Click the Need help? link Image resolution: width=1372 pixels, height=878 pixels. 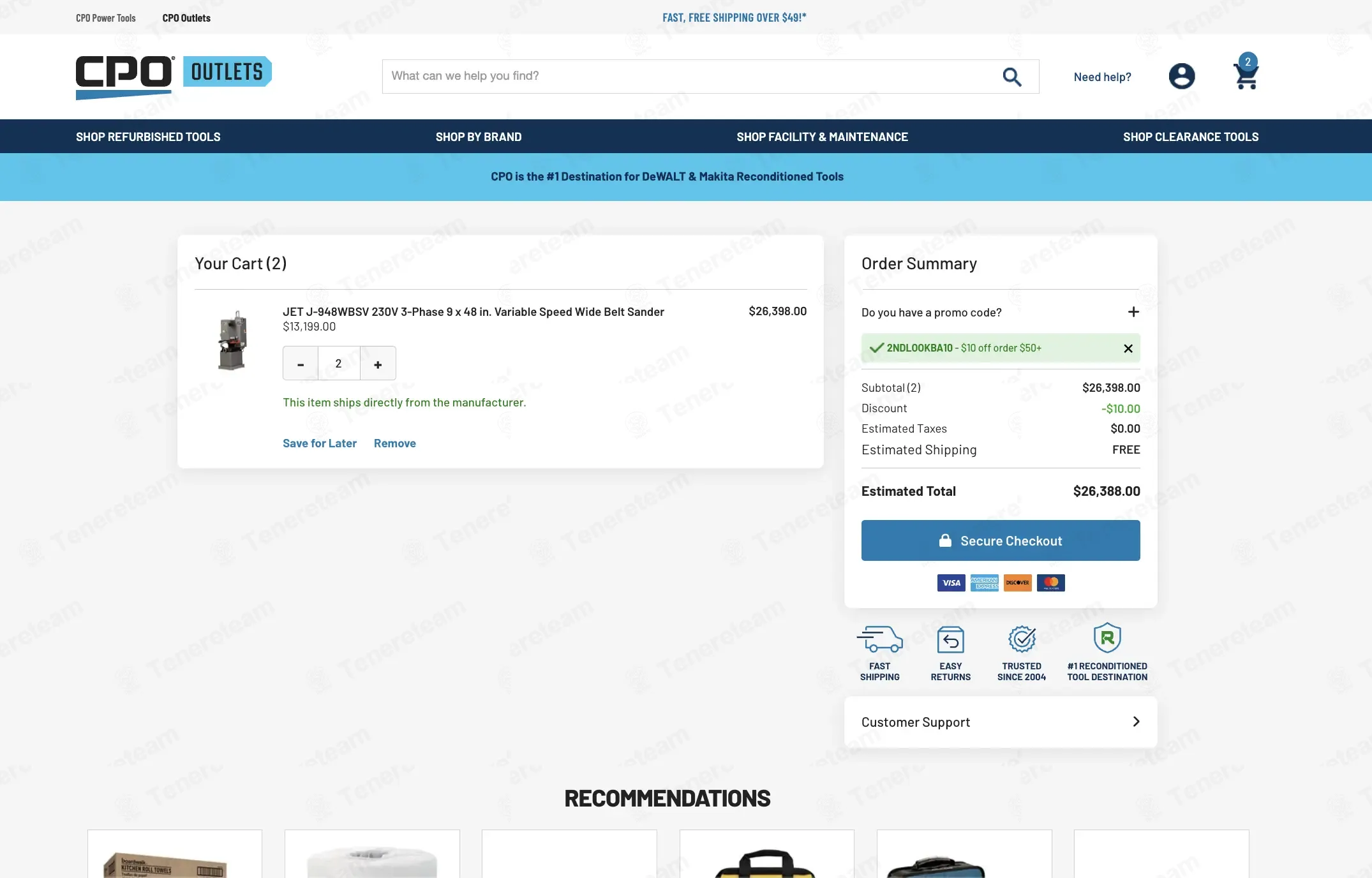coord(1102,77)
